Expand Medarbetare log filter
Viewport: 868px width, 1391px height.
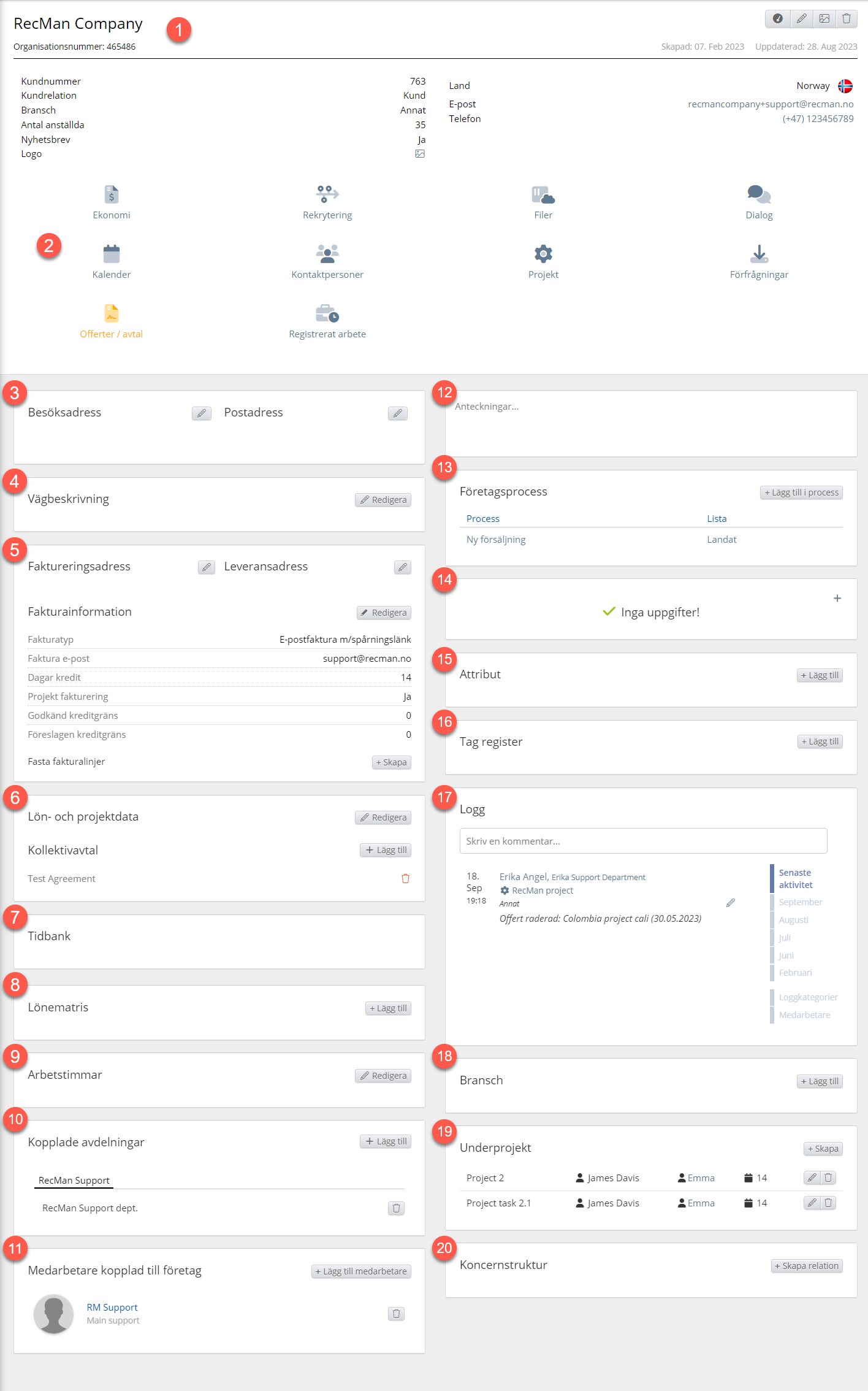pyautogui.click(x=804, y=1015)
